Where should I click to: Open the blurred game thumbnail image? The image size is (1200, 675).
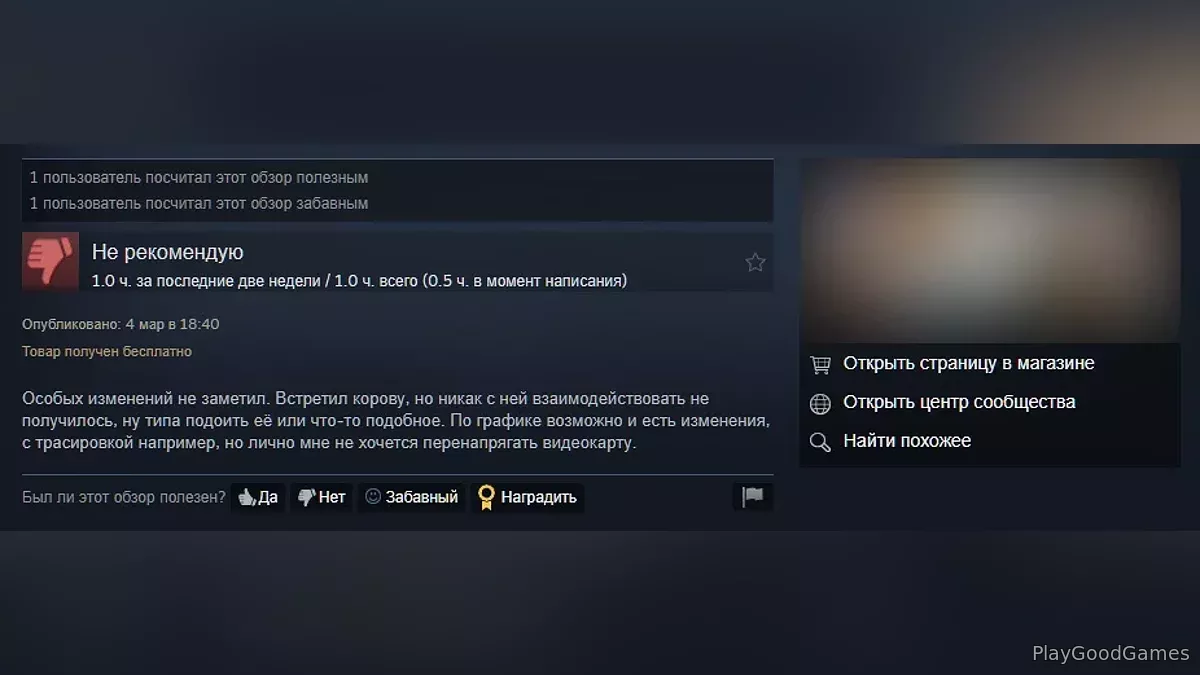[x=990, y=250]
